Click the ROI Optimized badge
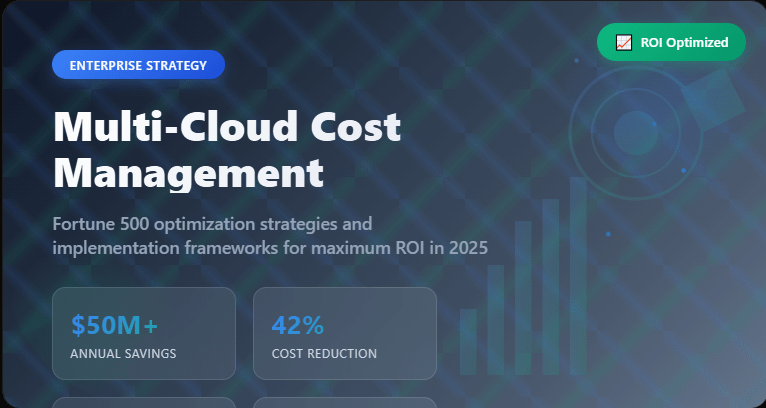Screen dimensions: 766x408 pyautogui.click(x=671, y=42)
